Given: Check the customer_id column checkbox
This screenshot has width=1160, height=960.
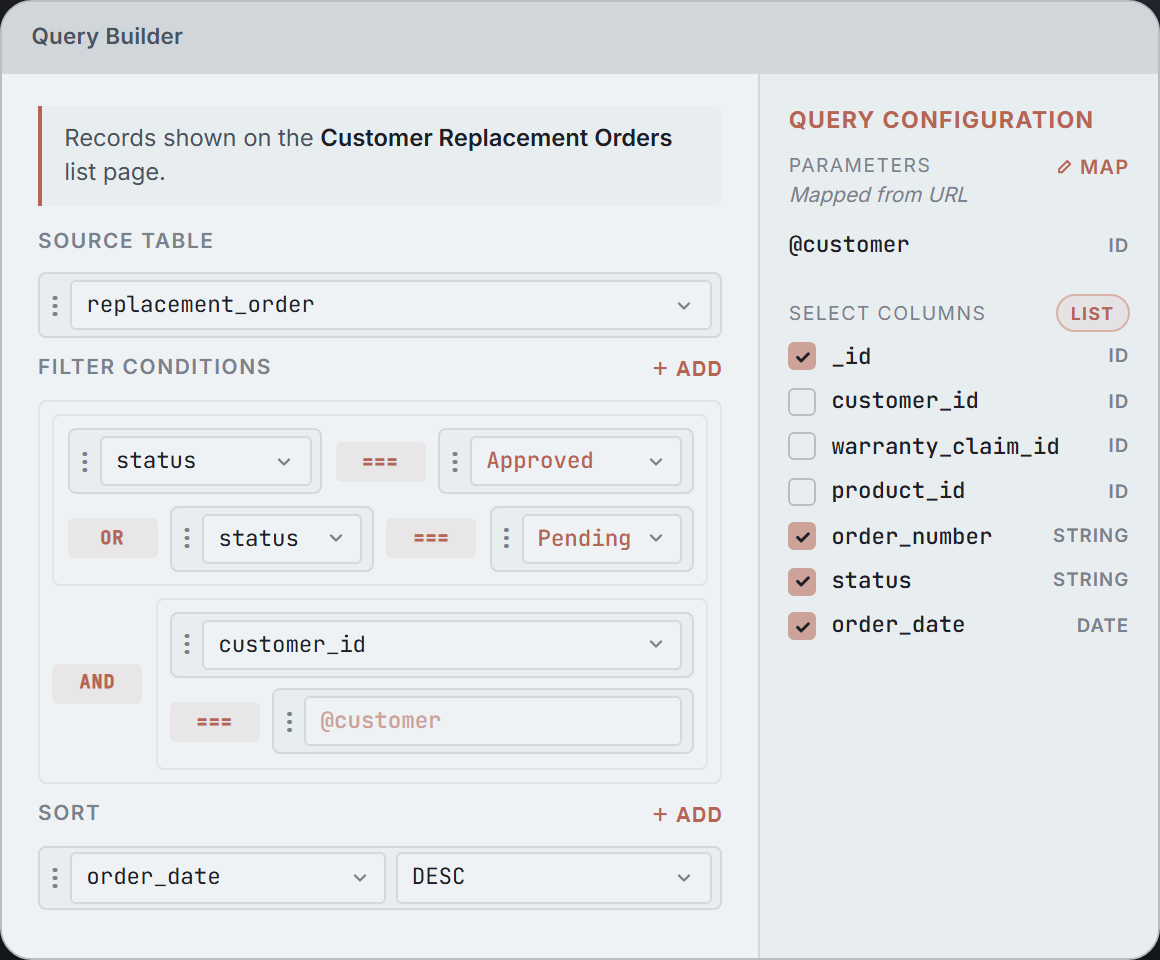Looking at the screenshot, I should tap(802, 402).
